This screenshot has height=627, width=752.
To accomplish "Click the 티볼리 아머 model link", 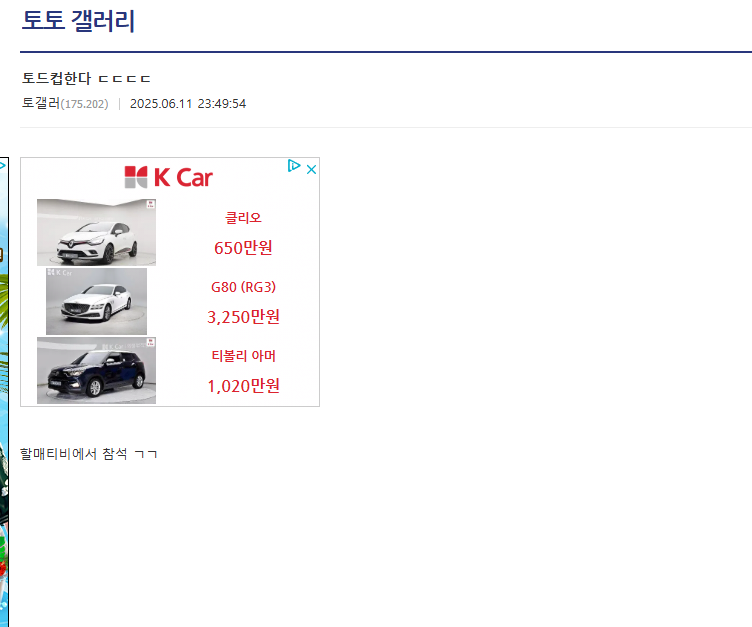I will tap(243, 356).
